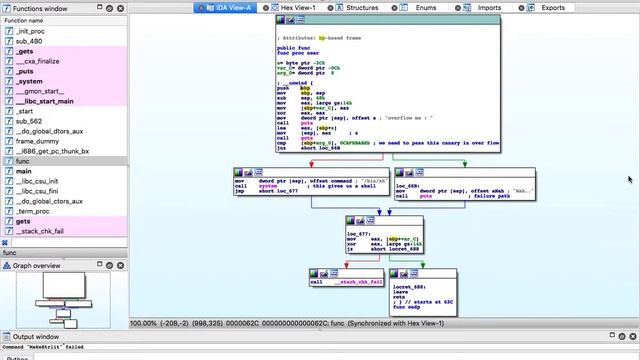Close the Structures tab with its circle icon

tap(330, 8)
